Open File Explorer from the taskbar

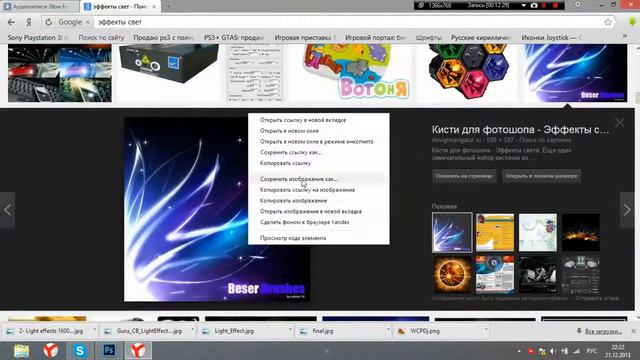point(21,351)
